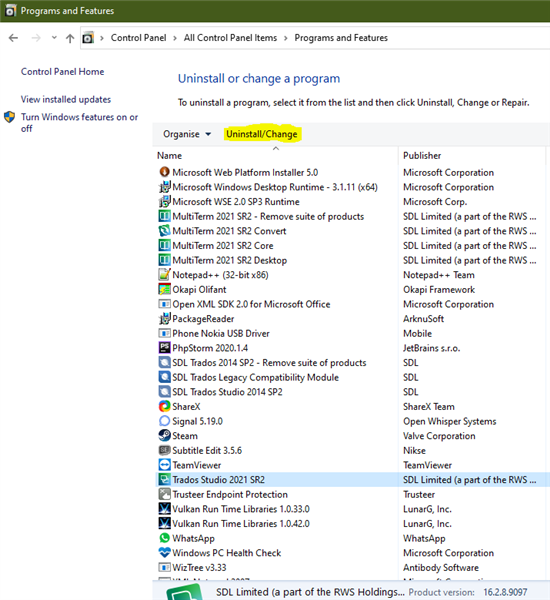Click the Valve Corporation publisher cell
This screenshot has height=600, width=550.
pyautogui.click(x=439, y=436)
